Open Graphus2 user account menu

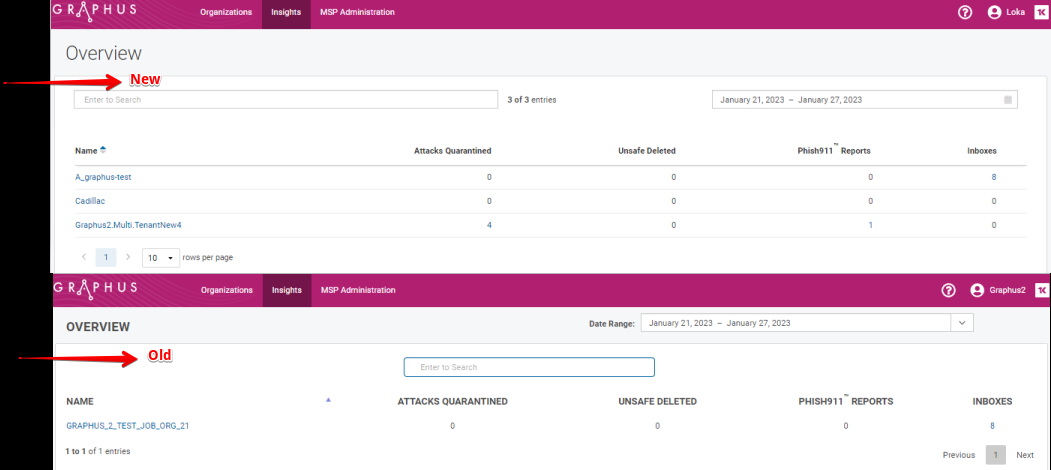pos(997,290)
